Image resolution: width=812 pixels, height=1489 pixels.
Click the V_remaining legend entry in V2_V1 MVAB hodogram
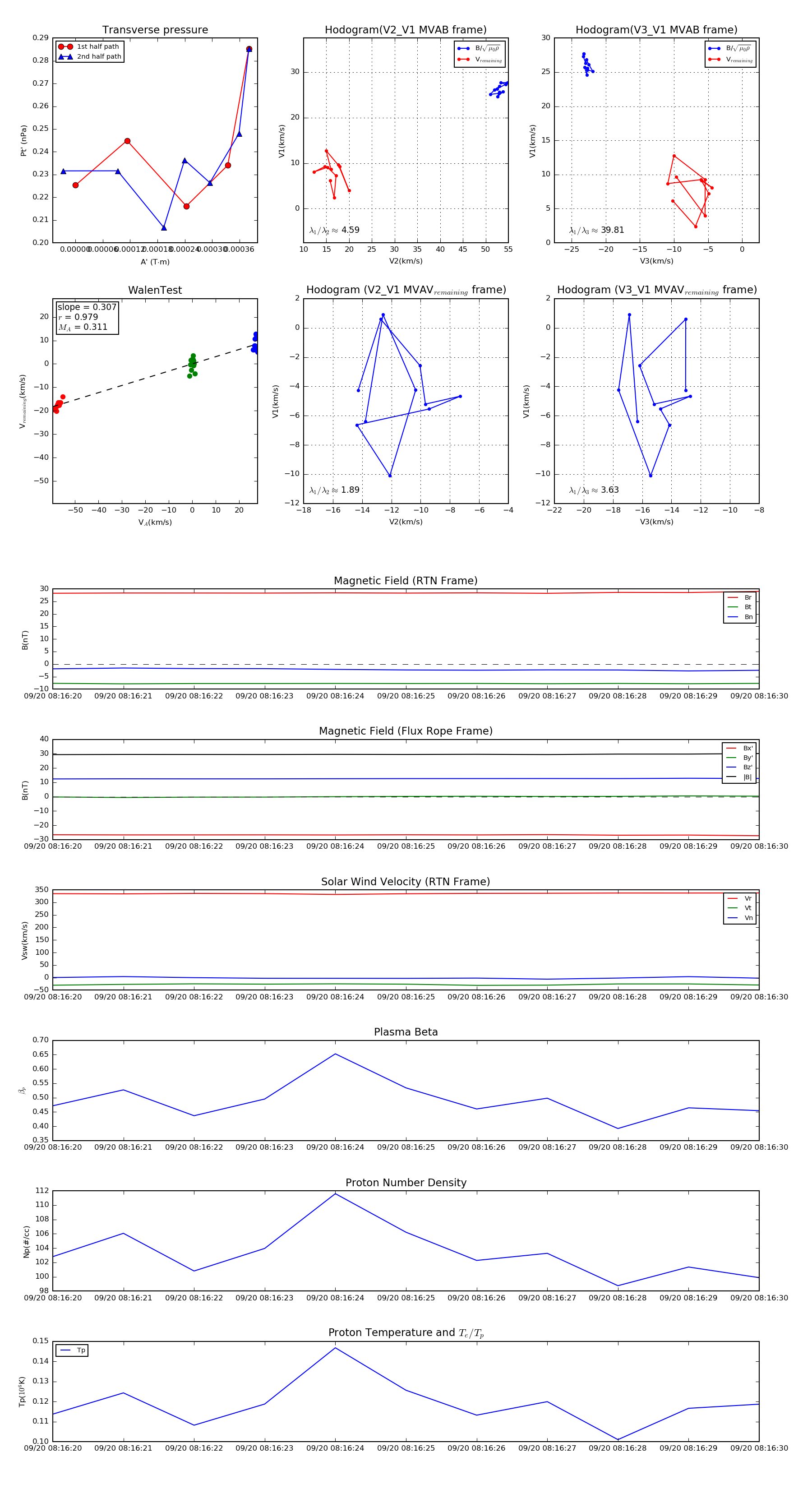[480, 60]
